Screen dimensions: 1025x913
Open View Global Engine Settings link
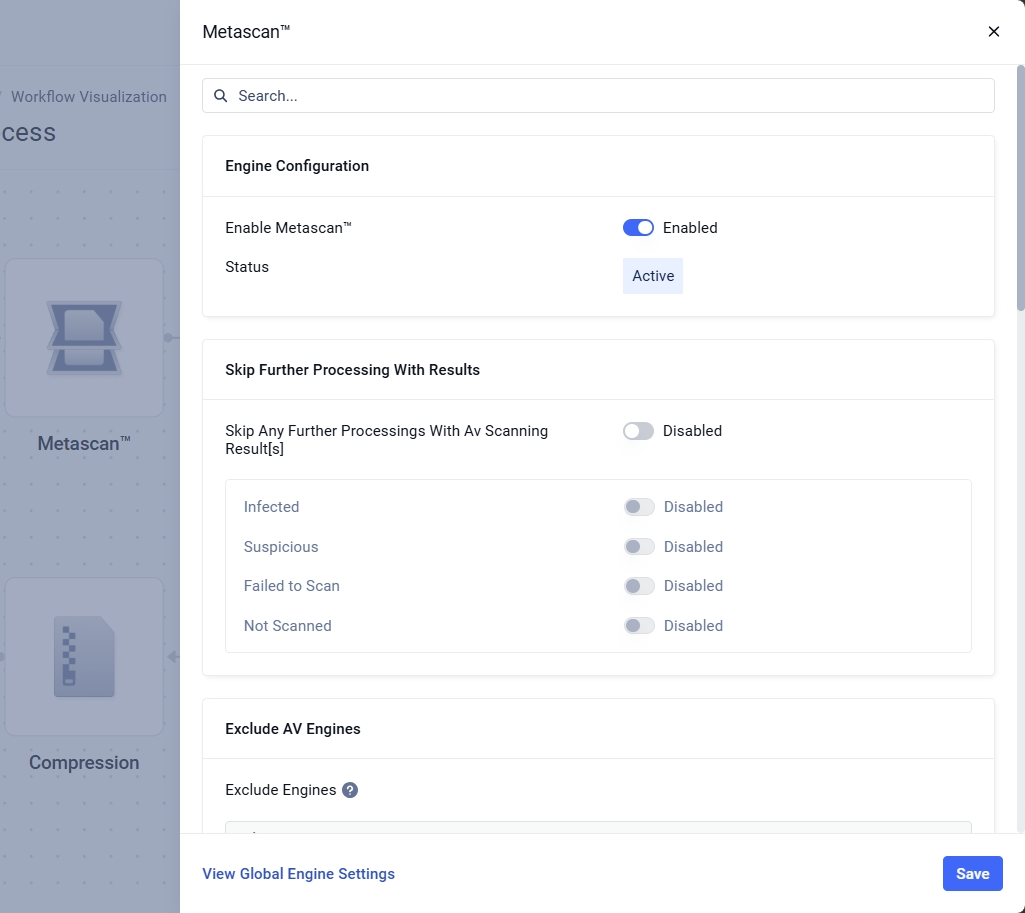click(298, 874)
